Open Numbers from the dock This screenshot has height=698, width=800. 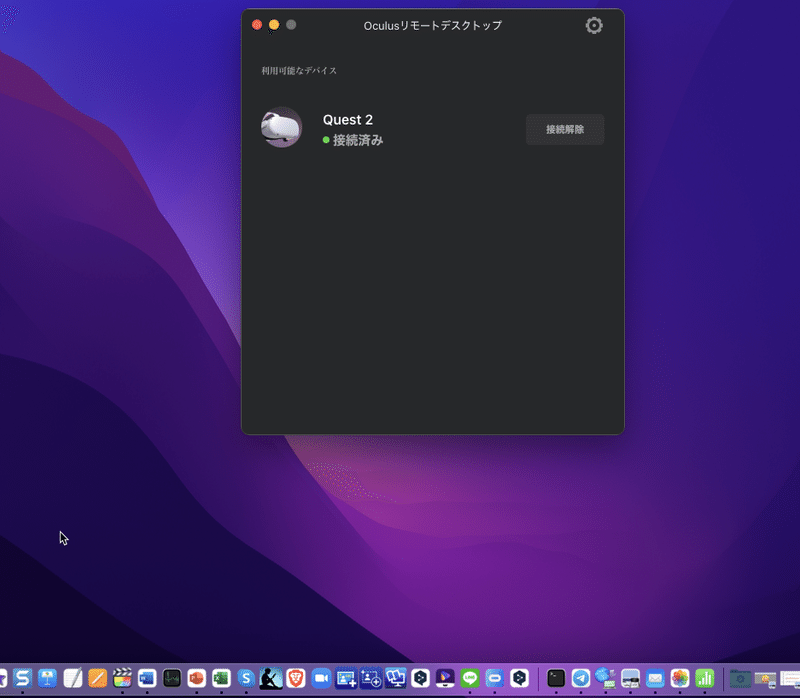(705, 679)
